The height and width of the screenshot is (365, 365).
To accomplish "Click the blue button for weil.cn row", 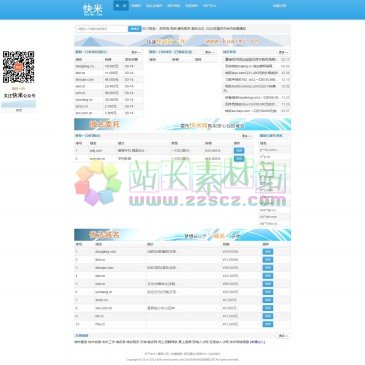I will click(268, 284).
